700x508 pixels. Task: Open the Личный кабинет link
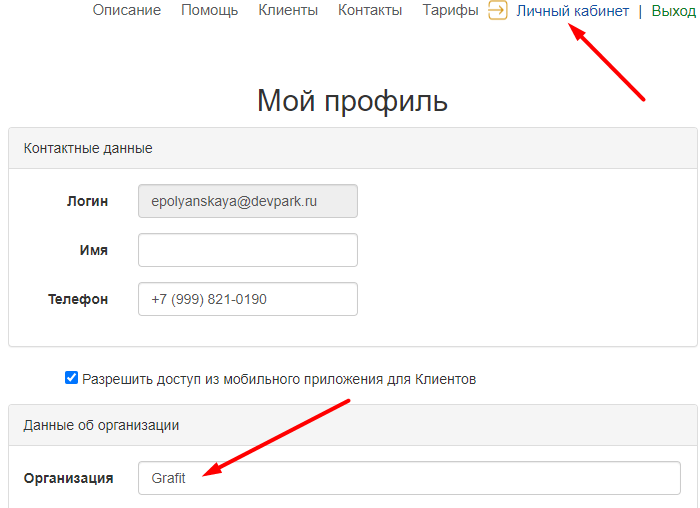(573, 11)
